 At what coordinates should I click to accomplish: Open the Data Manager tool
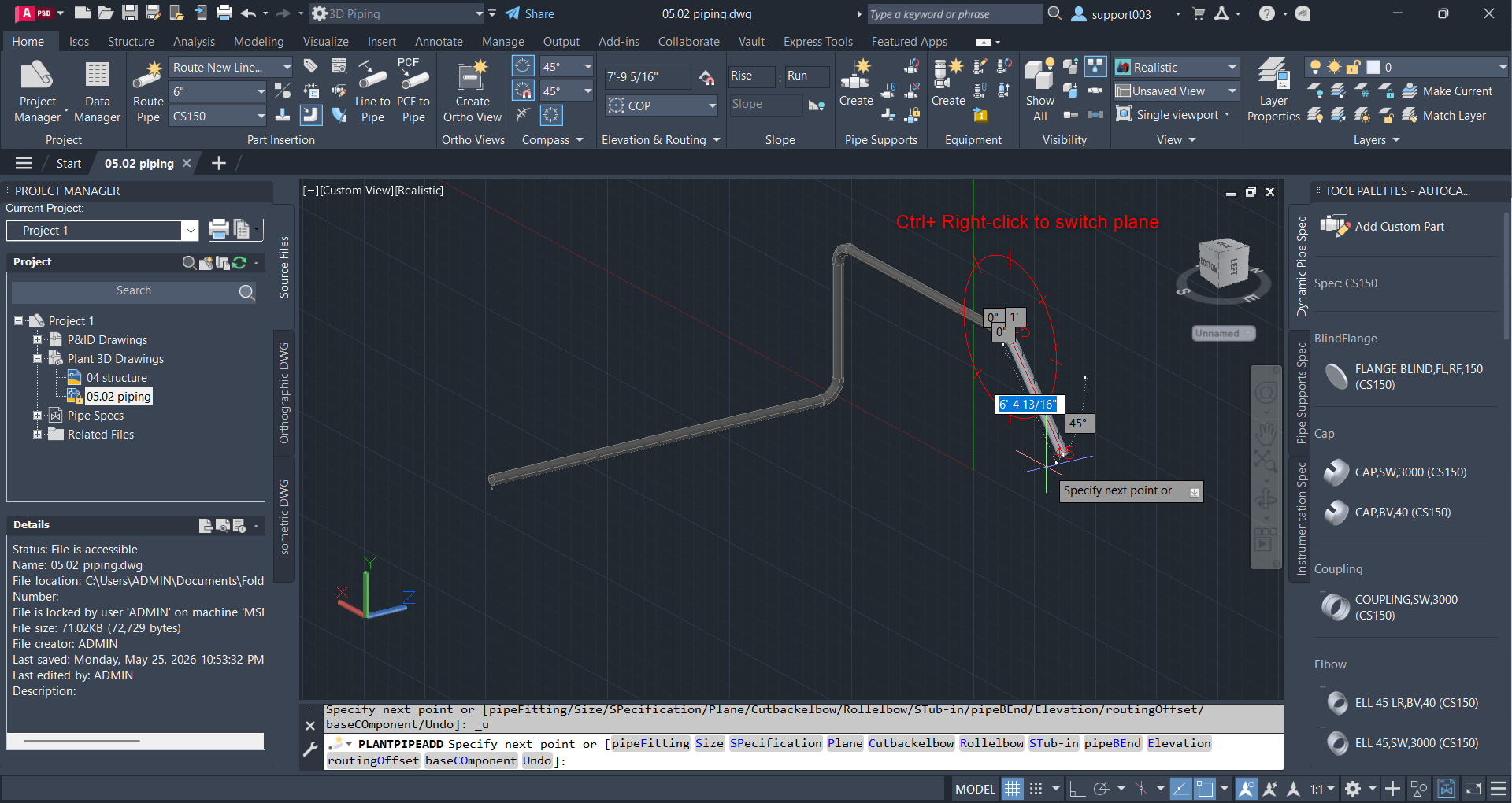pos(97,91)
